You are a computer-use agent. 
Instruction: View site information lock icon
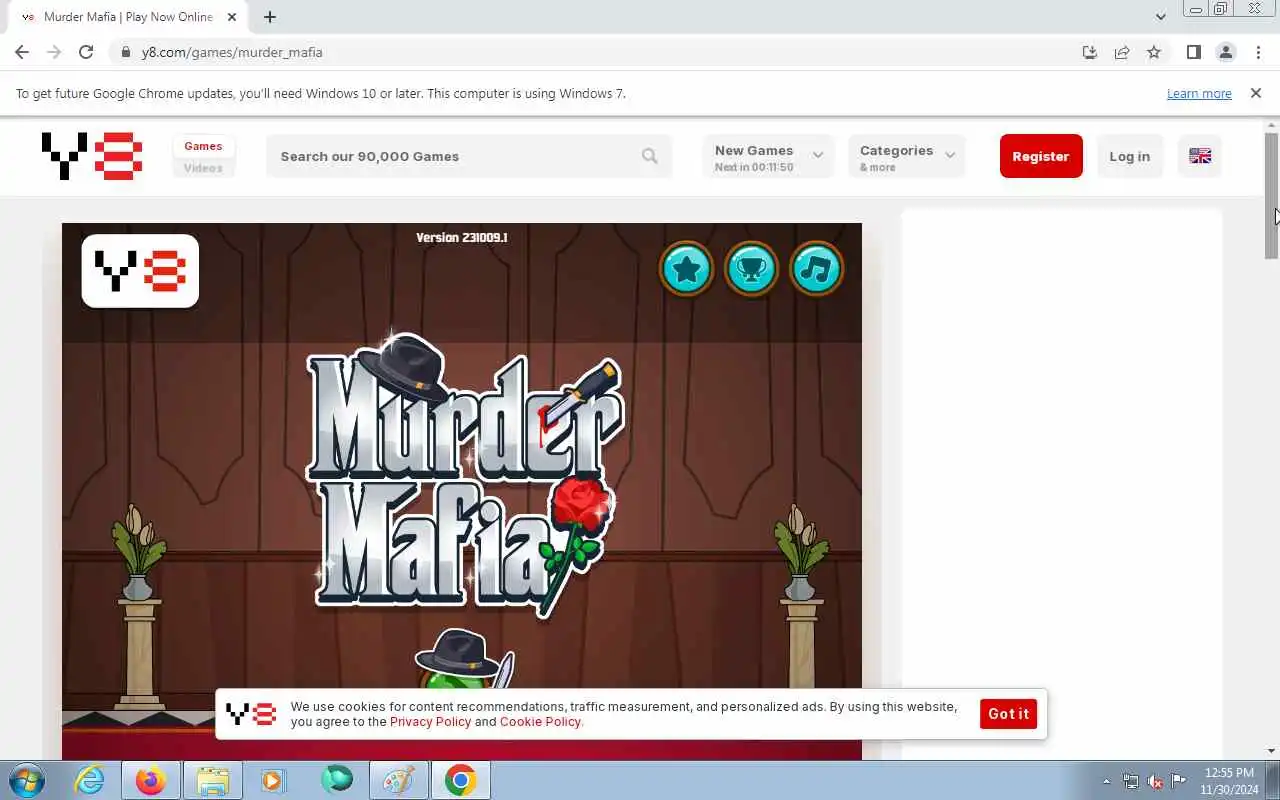(126, 52)
